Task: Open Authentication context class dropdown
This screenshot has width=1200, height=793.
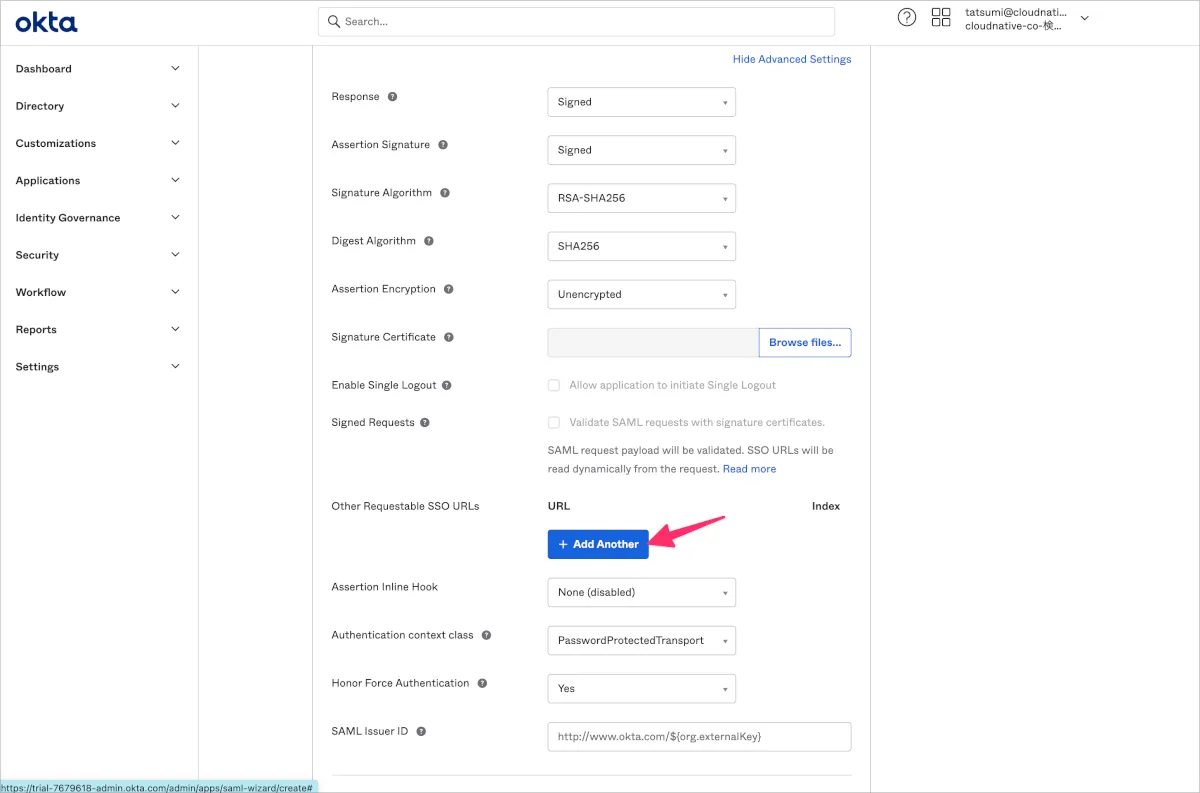Action: click(x=641, y=640)
